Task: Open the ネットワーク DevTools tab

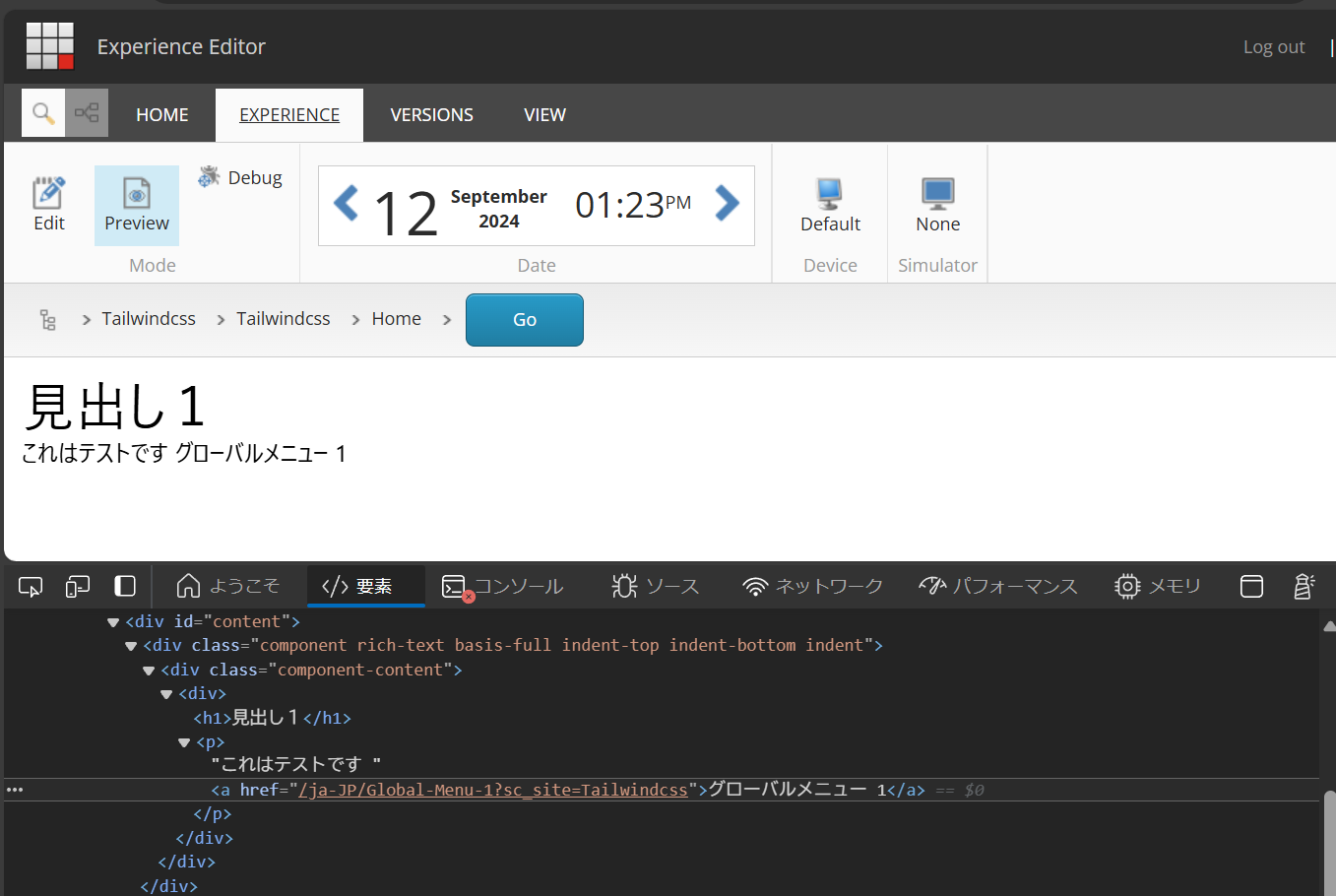Action: [x=813, y=587]
